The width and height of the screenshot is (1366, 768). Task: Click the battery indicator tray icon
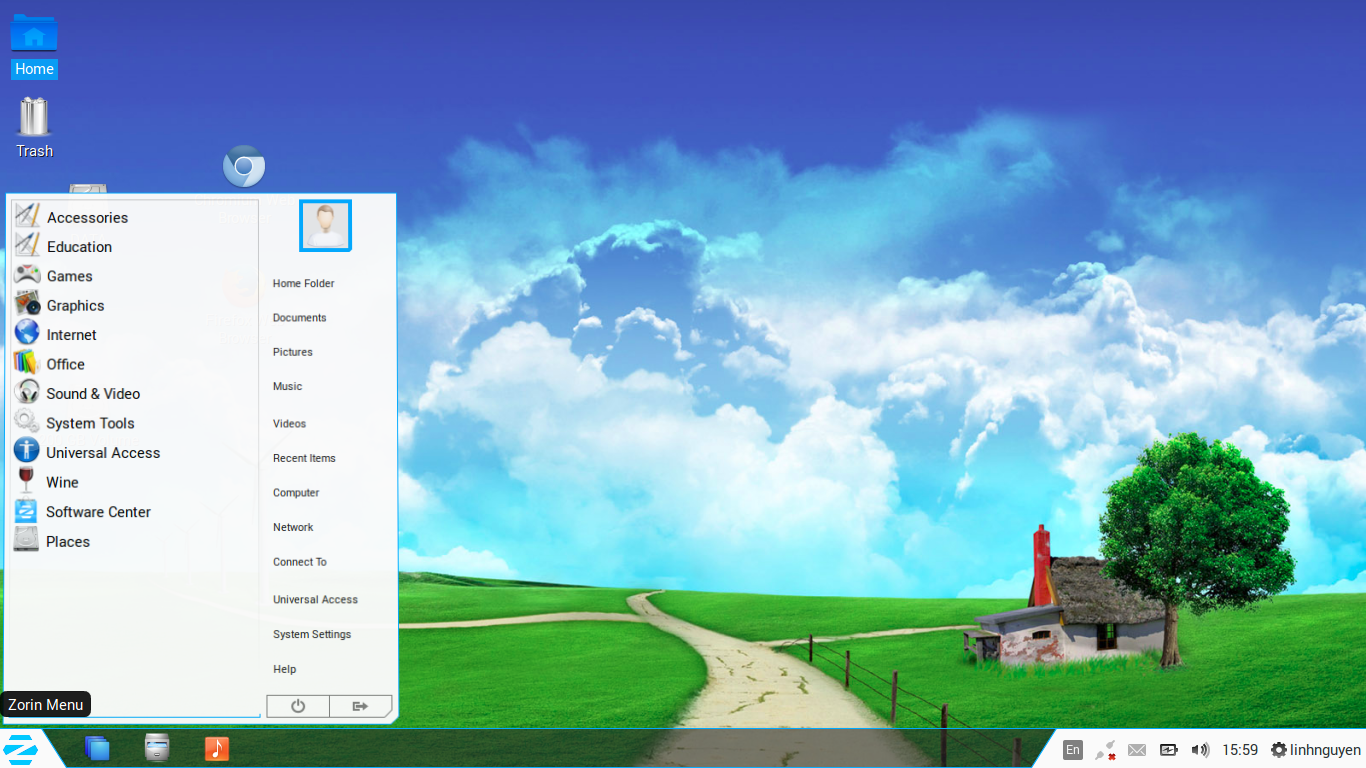[1168, 750]
